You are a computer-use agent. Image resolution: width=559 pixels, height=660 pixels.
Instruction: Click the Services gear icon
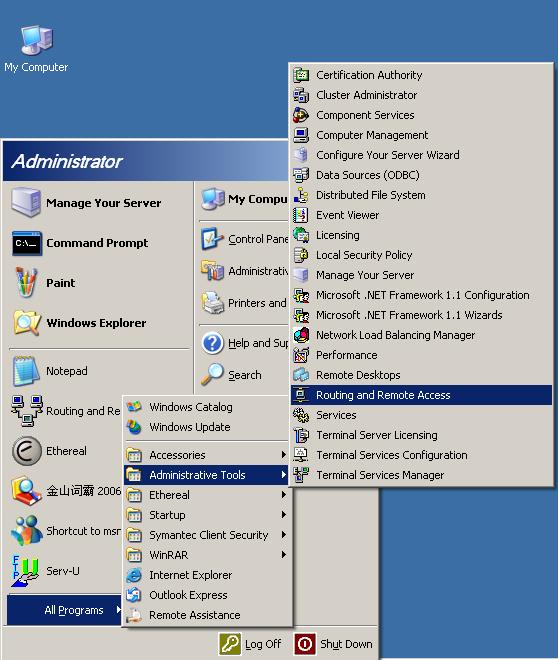301,415
